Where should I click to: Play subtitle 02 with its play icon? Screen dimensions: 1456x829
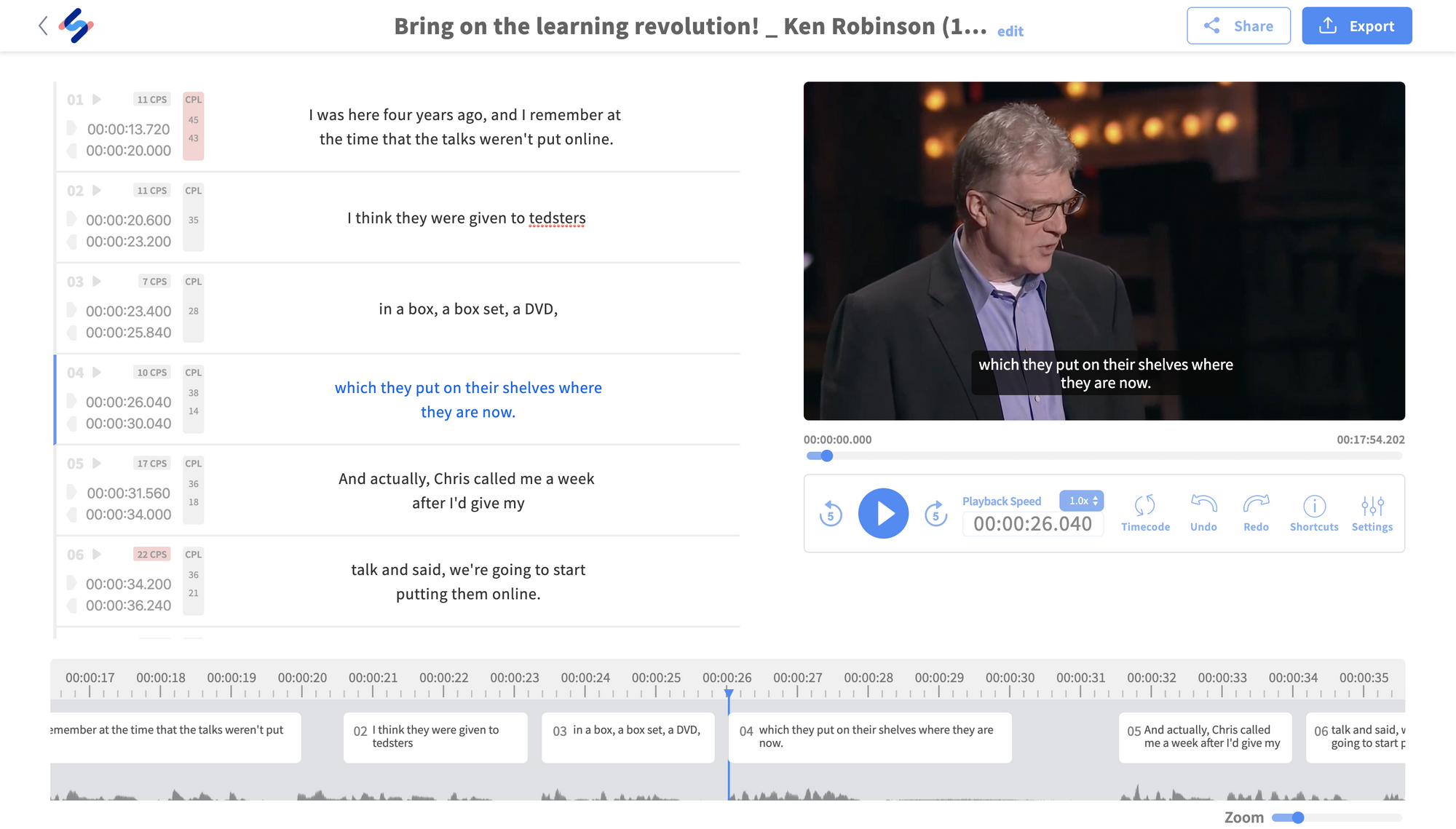tap(97, 191)
